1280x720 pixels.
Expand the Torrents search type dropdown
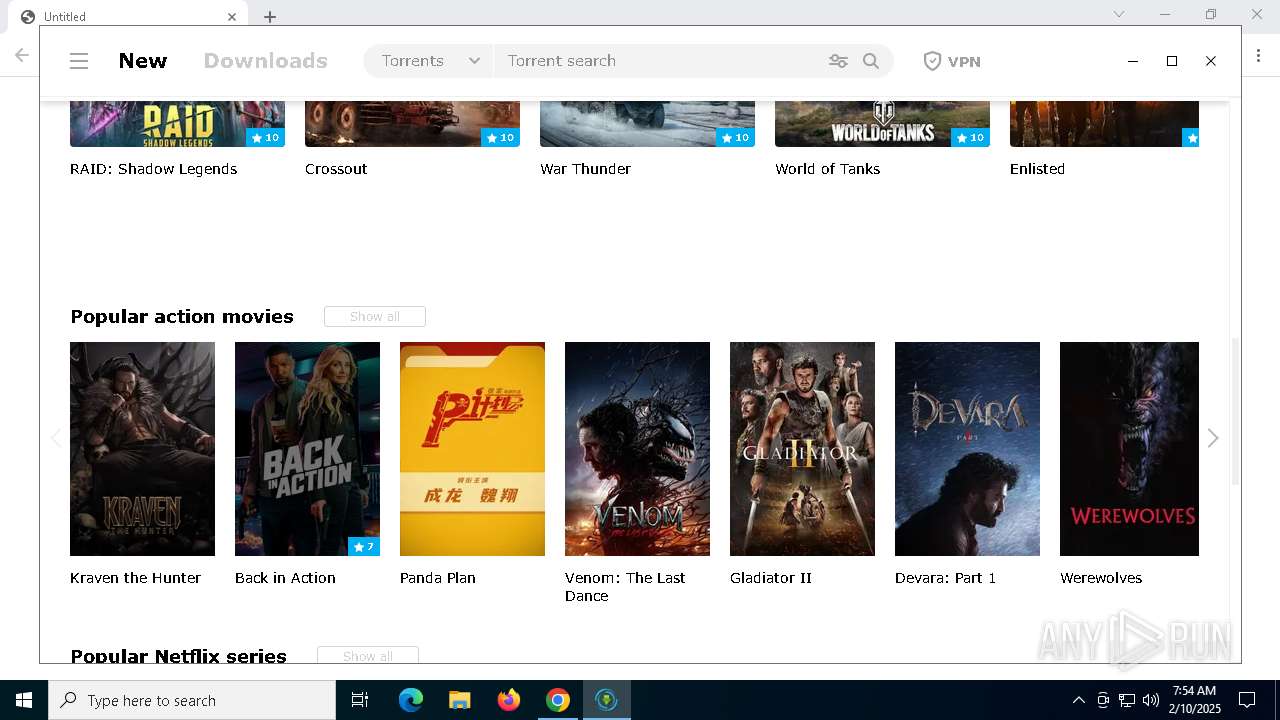(429, 61)
